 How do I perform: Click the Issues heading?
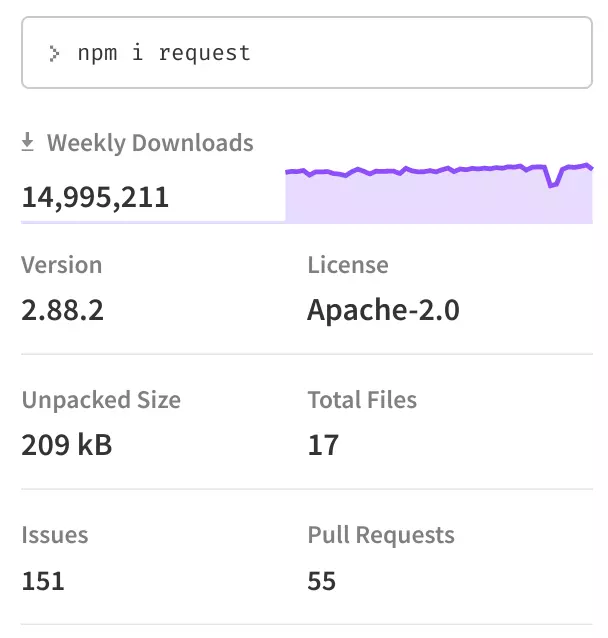(55, 535)
